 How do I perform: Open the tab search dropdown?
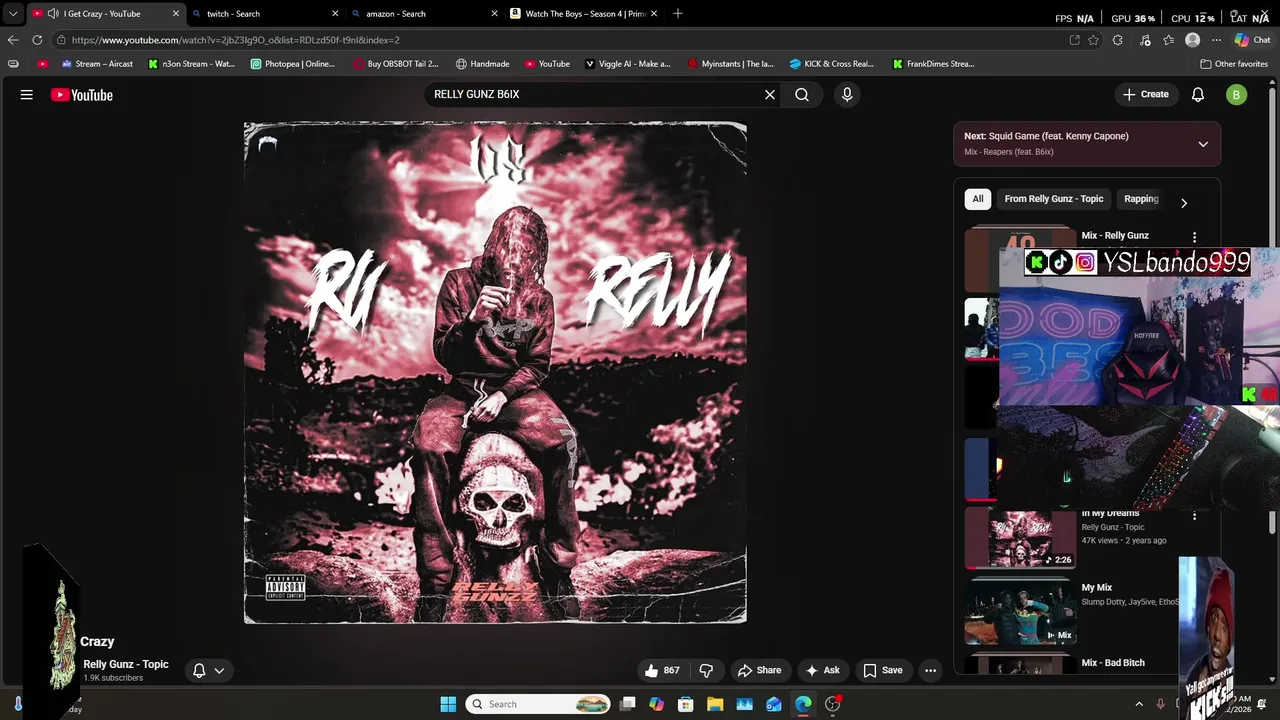point(12,14)
